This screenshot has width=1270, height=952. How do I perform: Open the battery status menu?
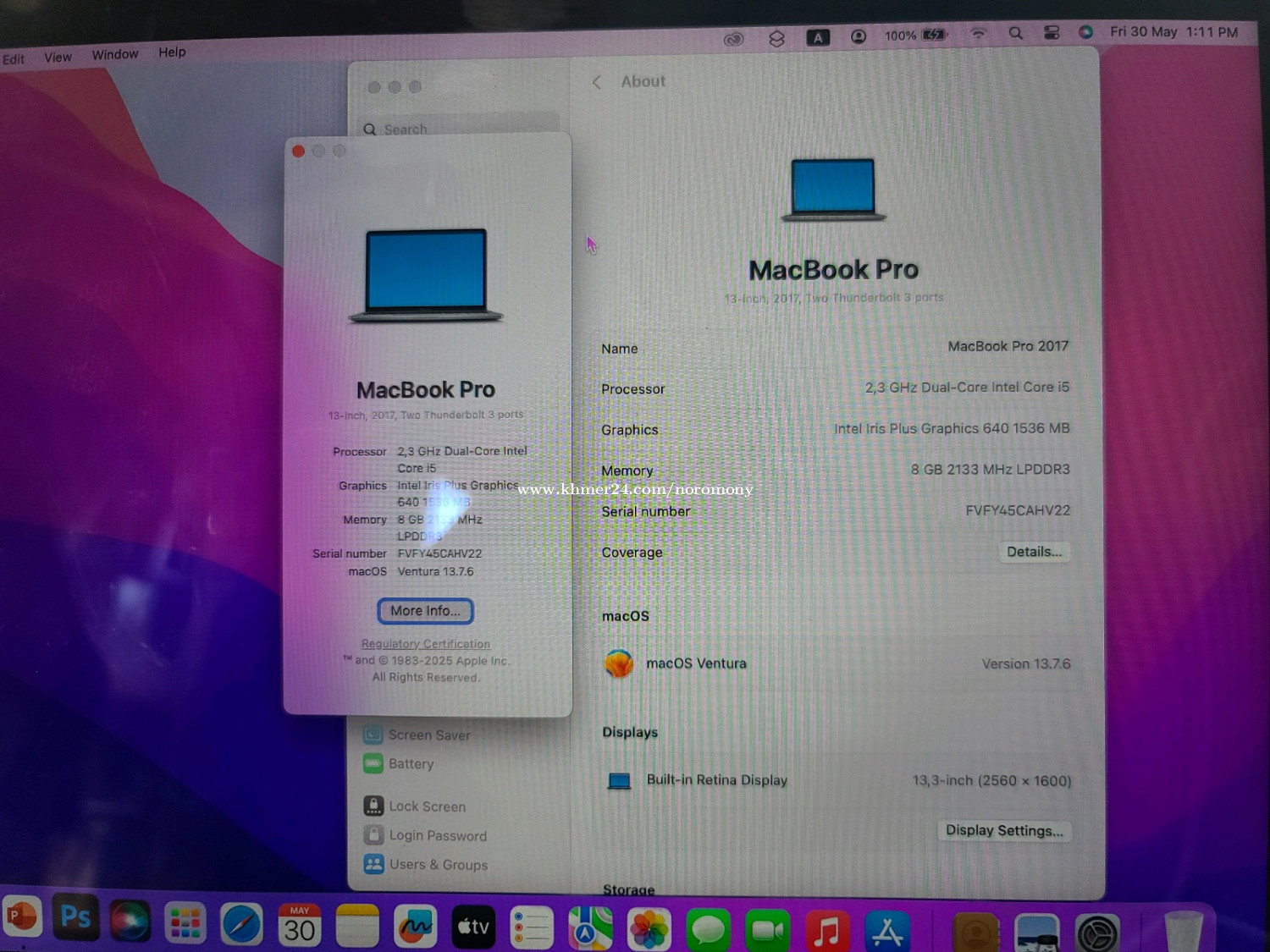coord(916,36)
